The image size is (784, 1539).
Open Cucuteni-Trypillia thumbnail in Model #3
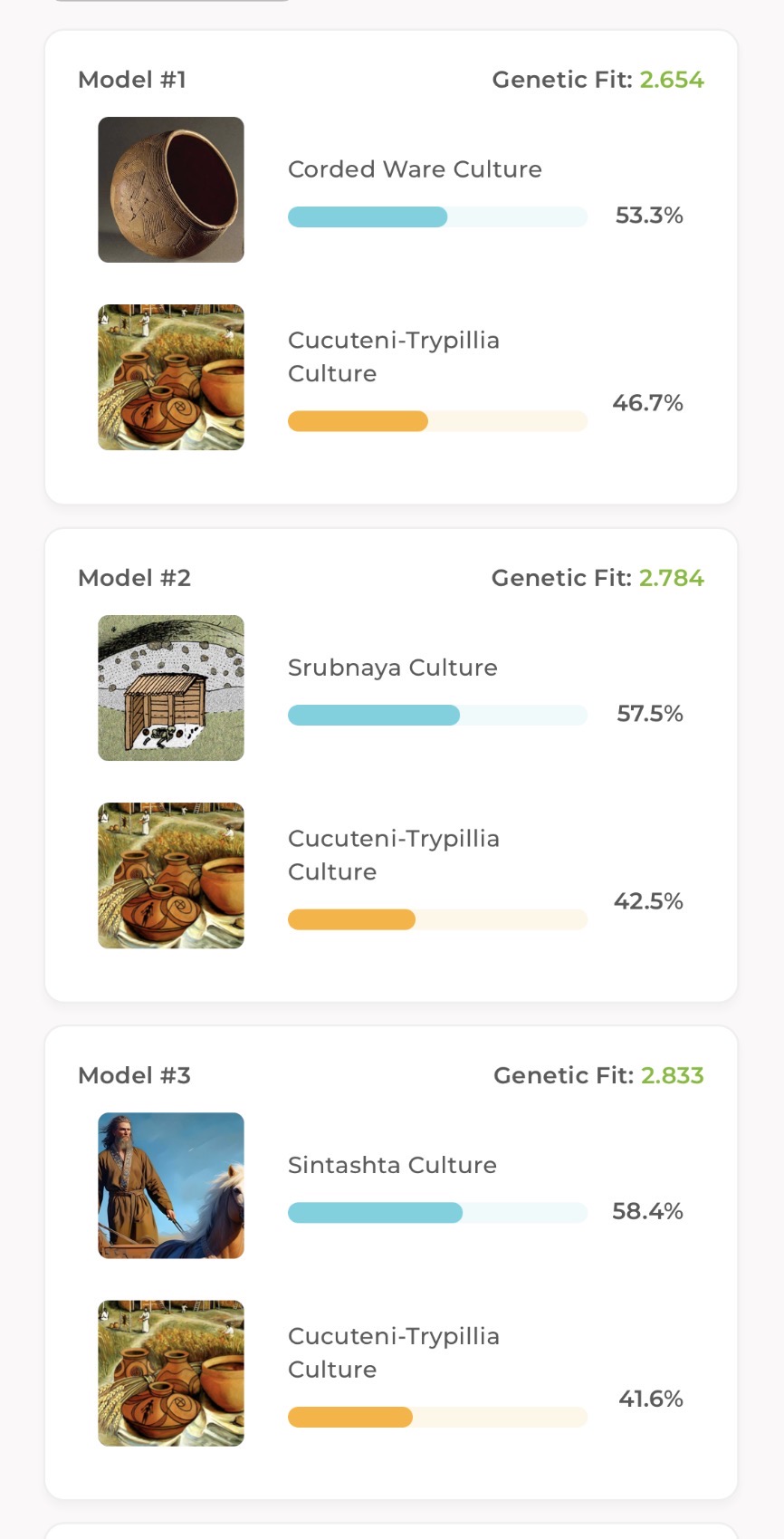tap(171, 1372)
